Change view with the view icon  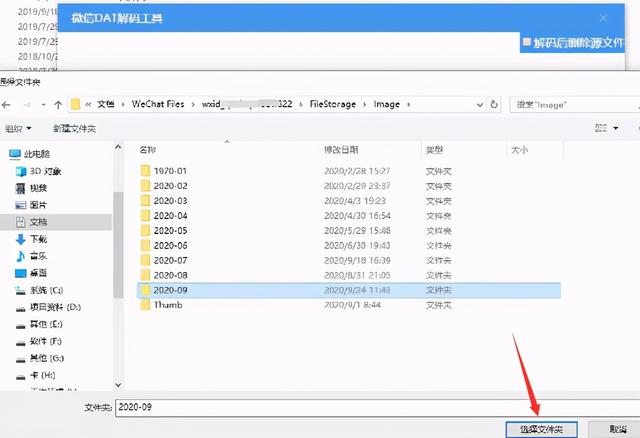[x=601, y=128]
